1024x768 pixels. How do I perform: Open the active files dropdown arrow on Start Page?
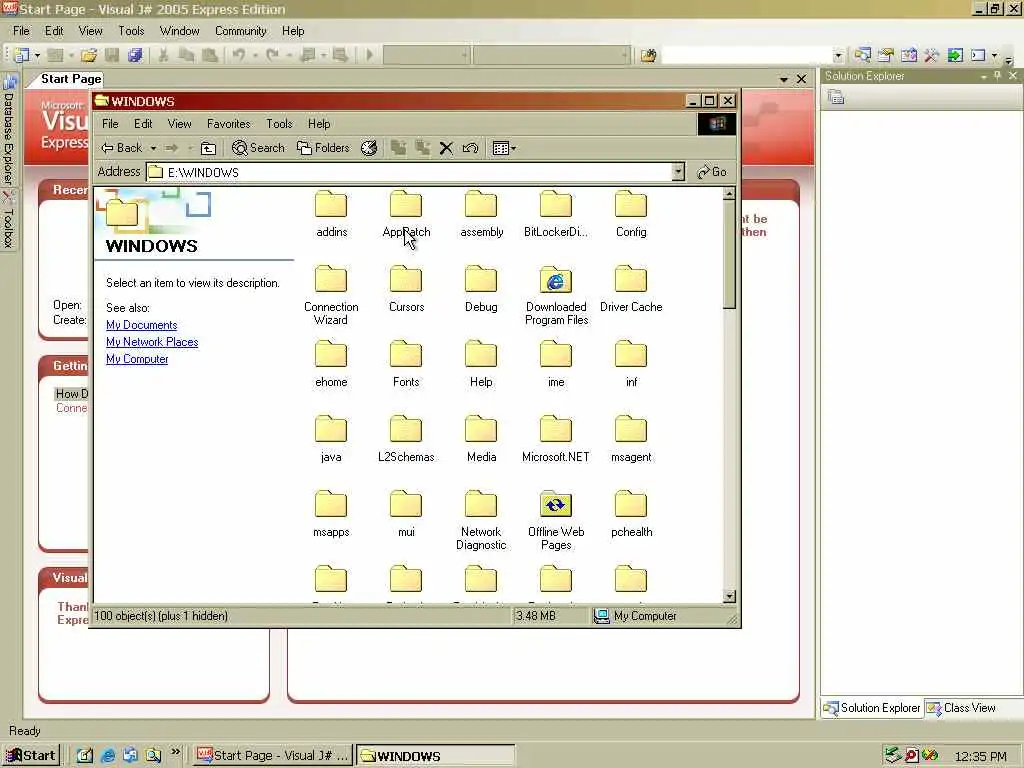point(784,80)
